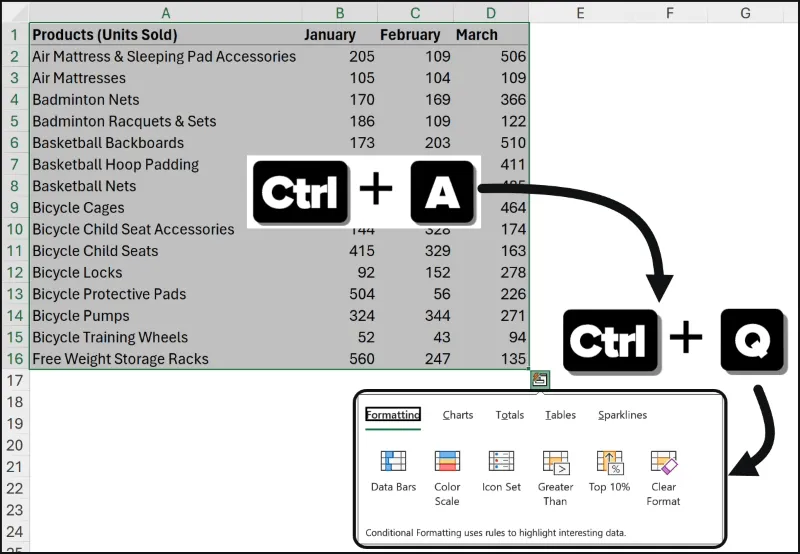This screenshot has height=554, width=800.
Task: Choose the Icon Set formatting option
Action: pyautogui.click(x=501, y=462)
